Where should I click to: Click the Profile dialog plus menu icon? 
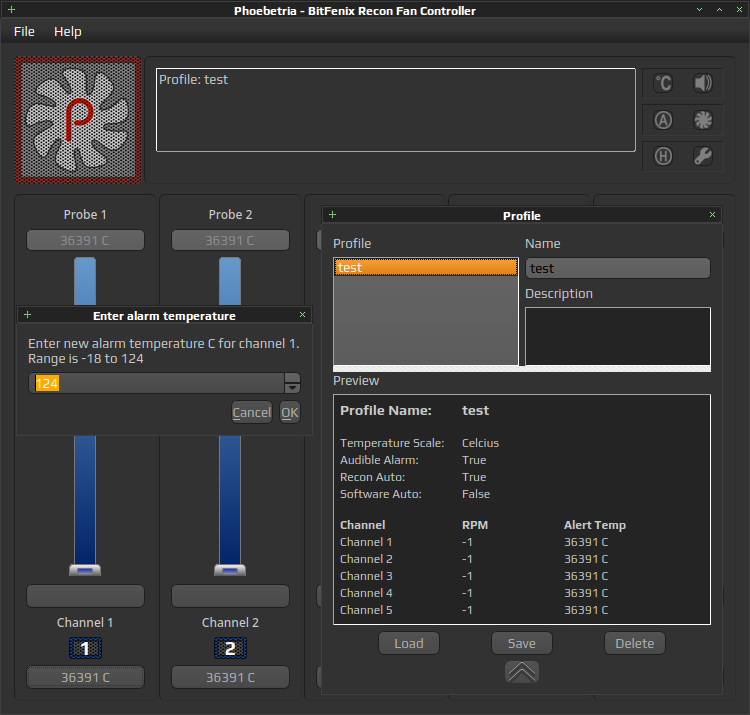click(332, 215)
